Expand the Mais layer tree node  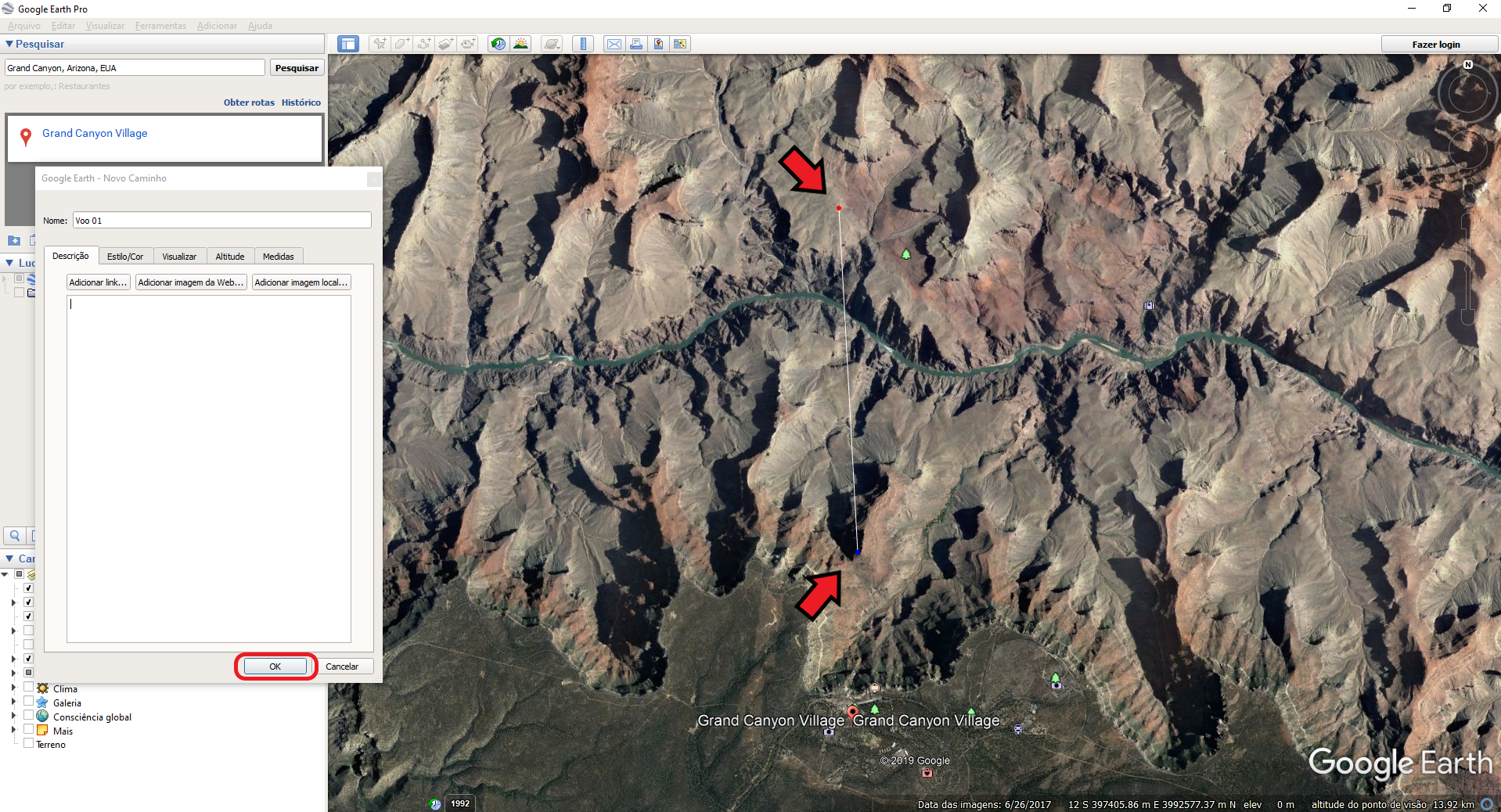(x=13, y=730)
